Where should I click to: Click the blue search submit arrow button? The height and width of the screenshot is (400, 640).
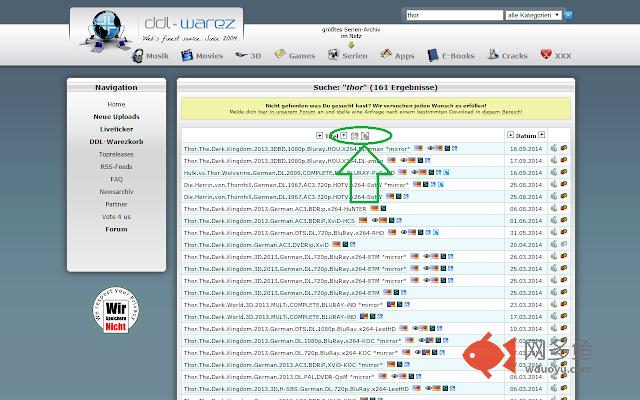tap(568, 15)
